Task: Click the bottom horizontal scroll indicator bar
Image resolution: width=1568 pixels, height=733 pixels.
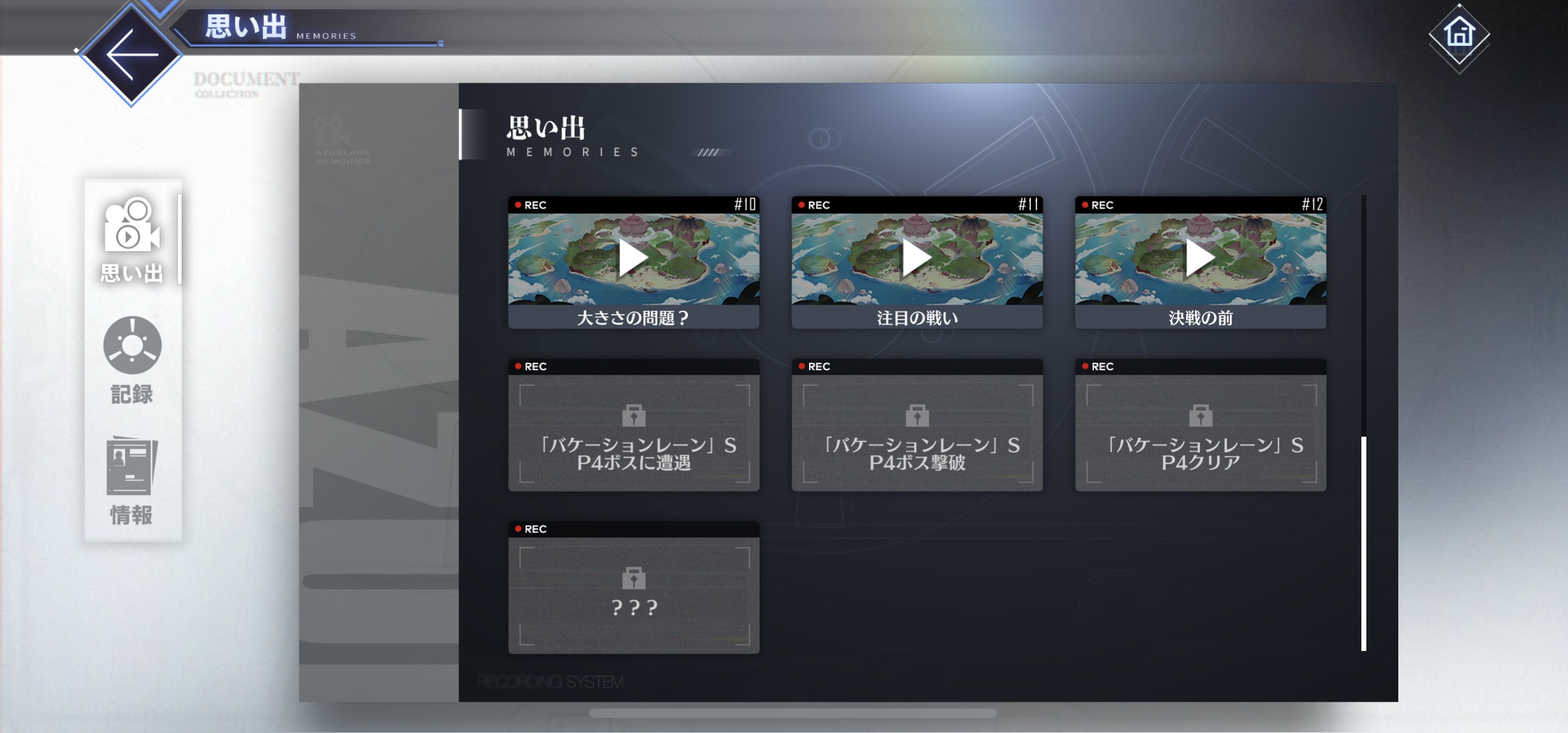Action: [793, 713]
